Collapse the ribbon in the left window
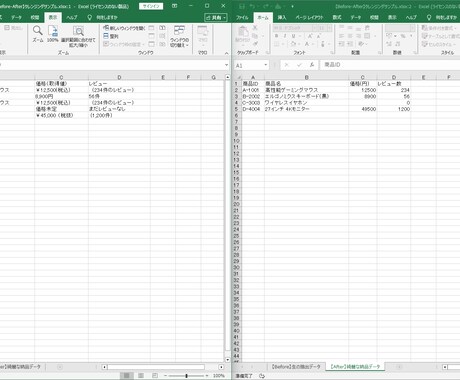The height and width of the screenshot is (380, 460). click(227, 53)
